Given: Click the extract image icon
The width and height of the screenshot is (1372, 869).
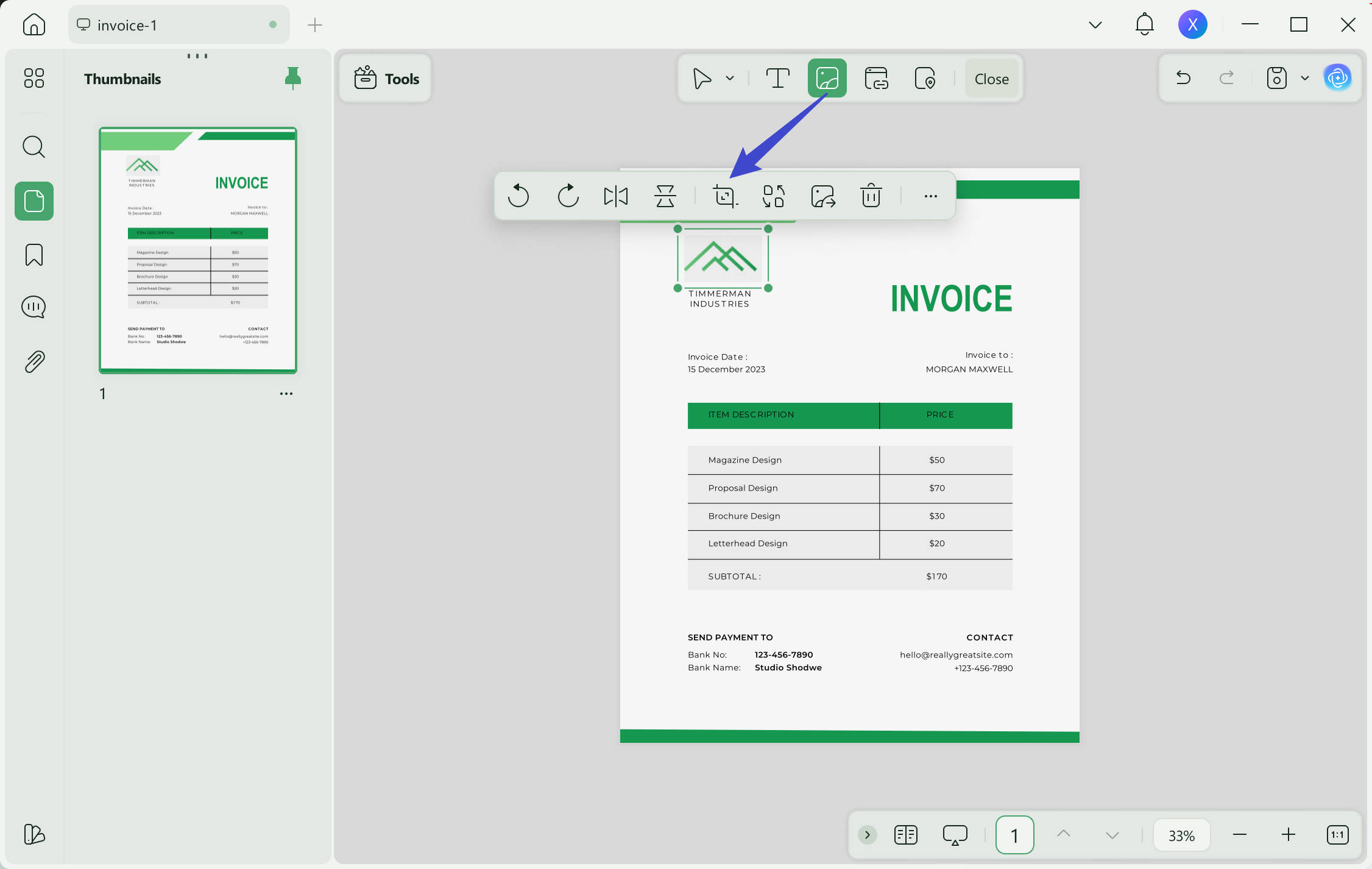Looking at the screenshot, I should coord(823,196).
